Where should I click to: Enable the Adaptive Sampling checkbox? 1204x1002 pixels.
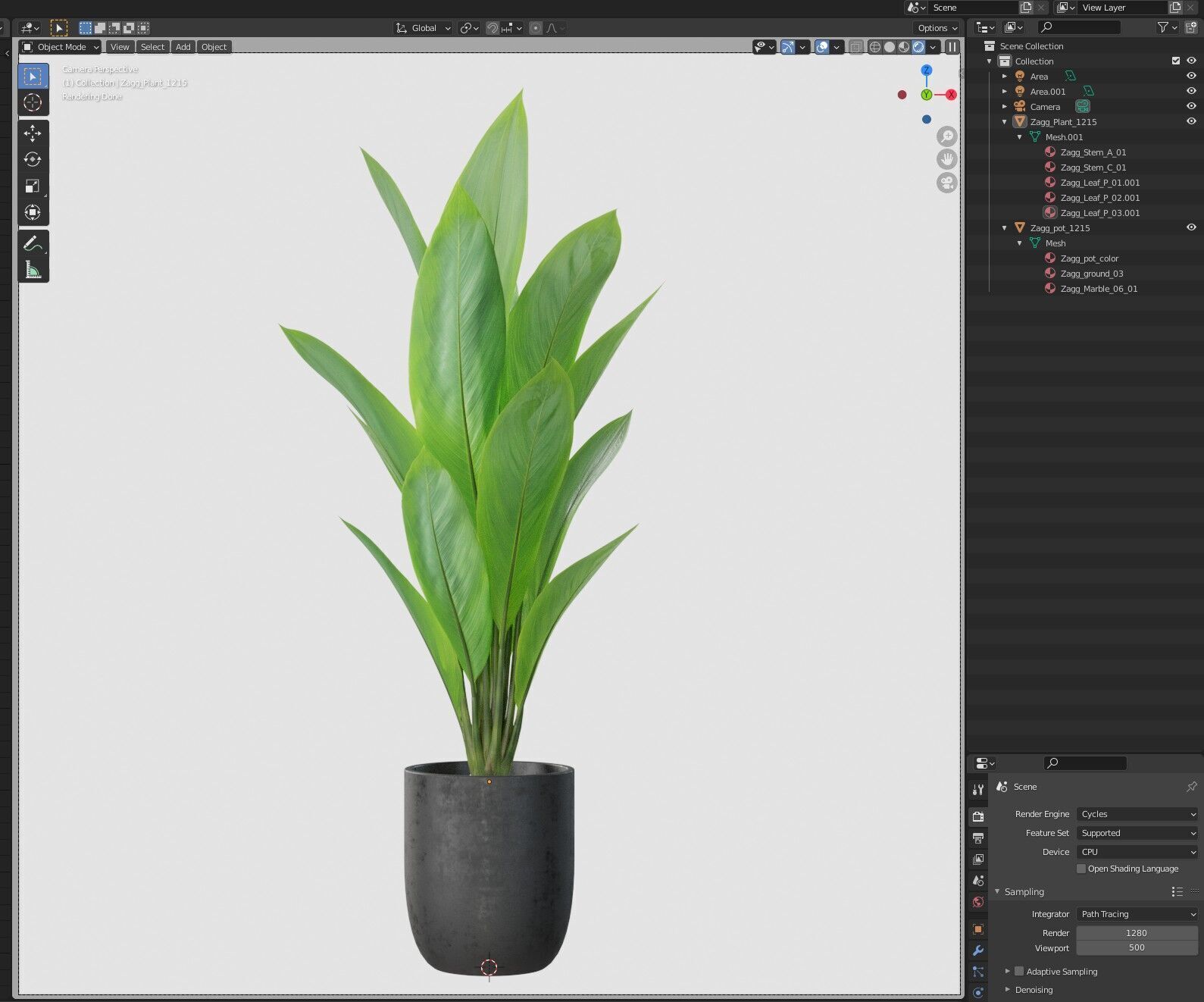[x=1019, y=971]
